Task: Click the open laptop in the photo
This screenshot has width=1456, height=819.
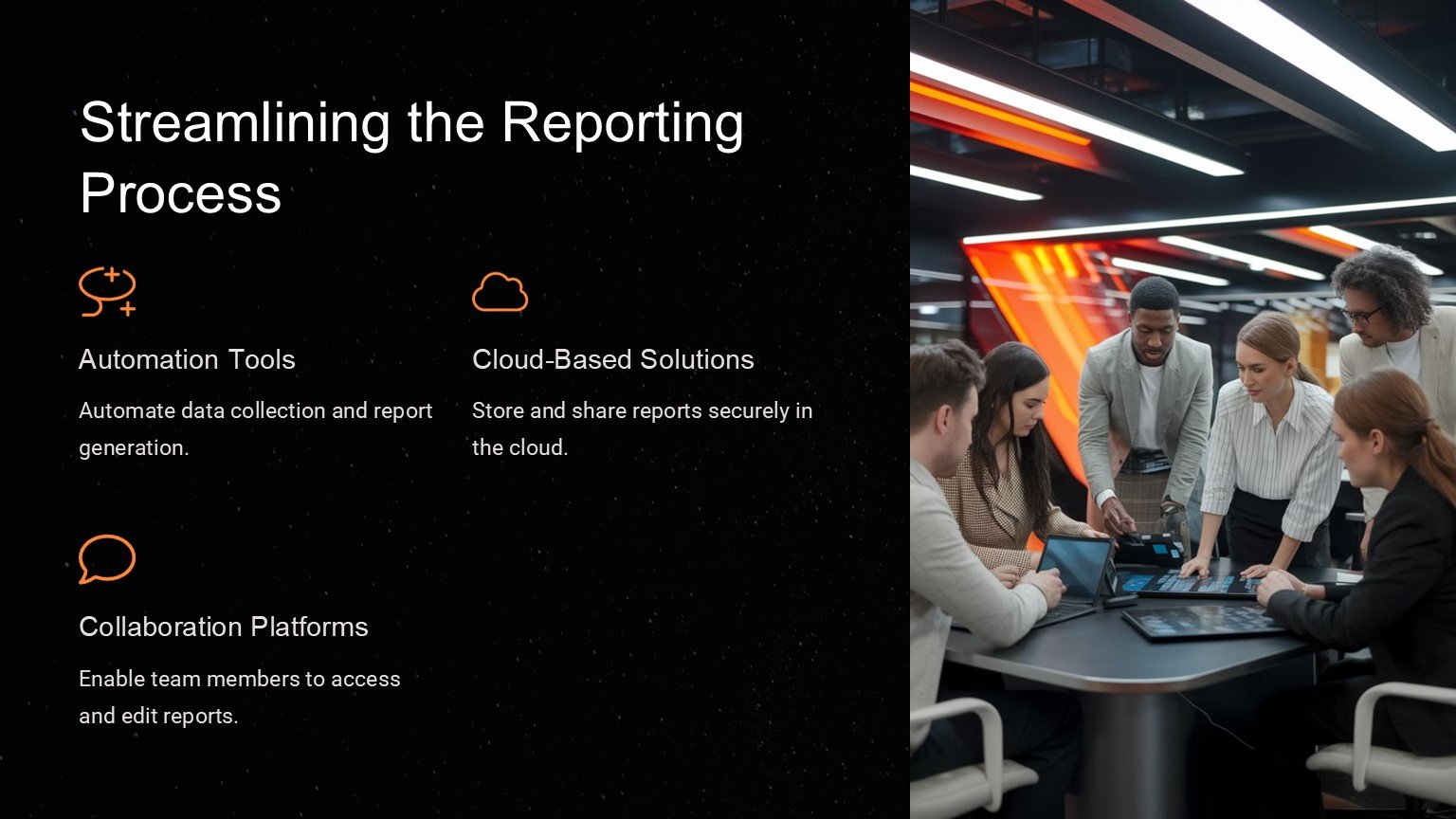Action: coord(1073,572)
